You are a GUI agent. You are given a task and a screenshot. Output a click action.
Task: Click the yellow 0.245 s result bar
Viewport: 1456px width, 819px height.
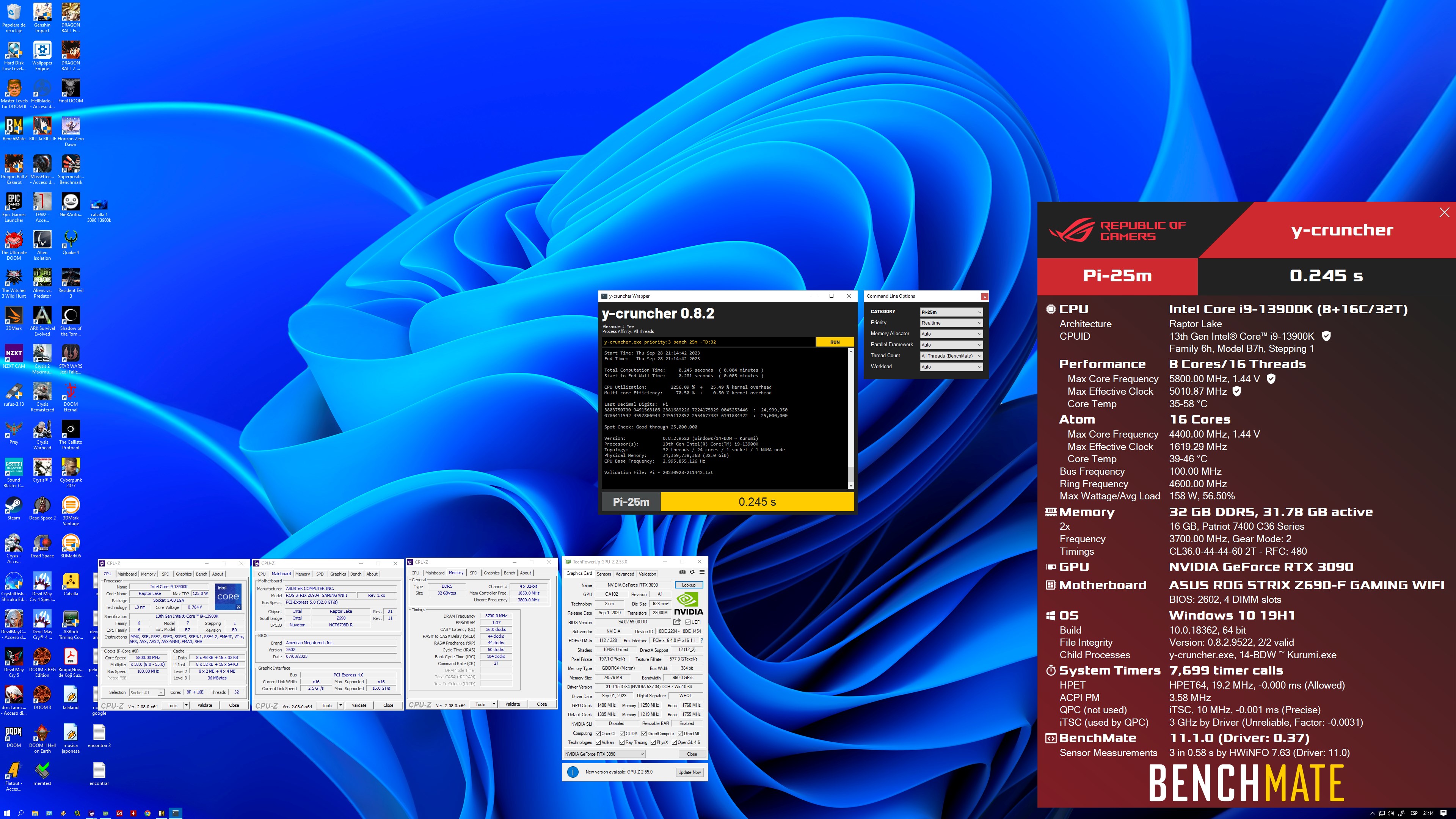point(757,502)
